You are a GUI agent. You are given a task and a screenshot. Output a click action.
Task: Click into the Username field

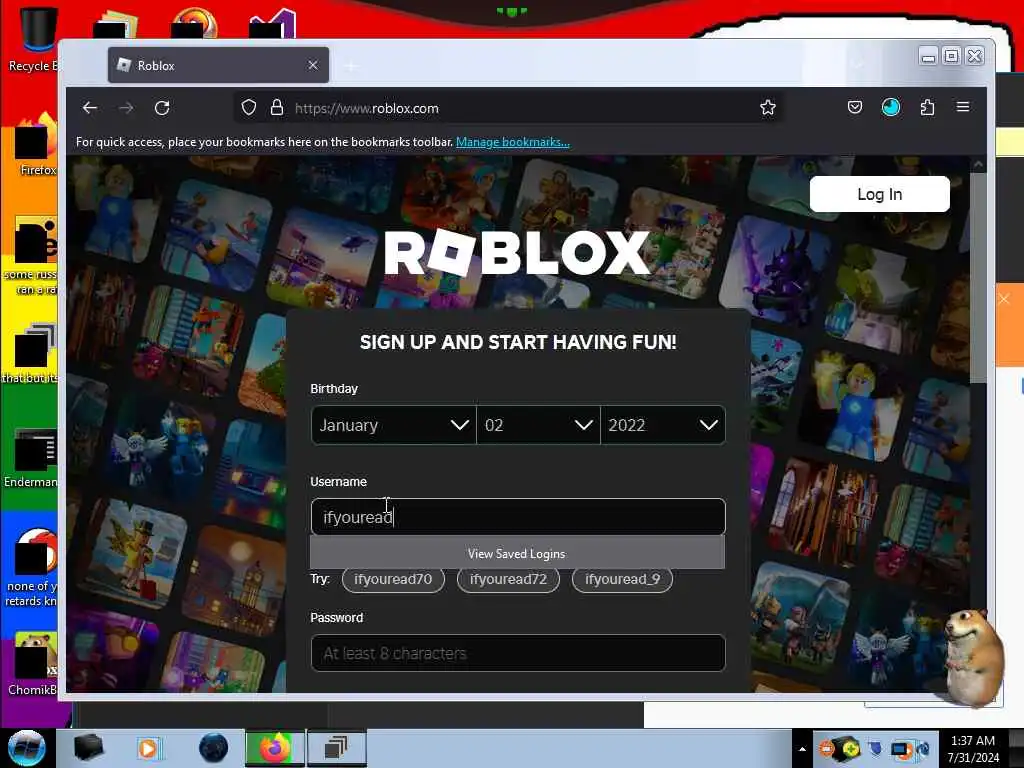coord(518,517)
